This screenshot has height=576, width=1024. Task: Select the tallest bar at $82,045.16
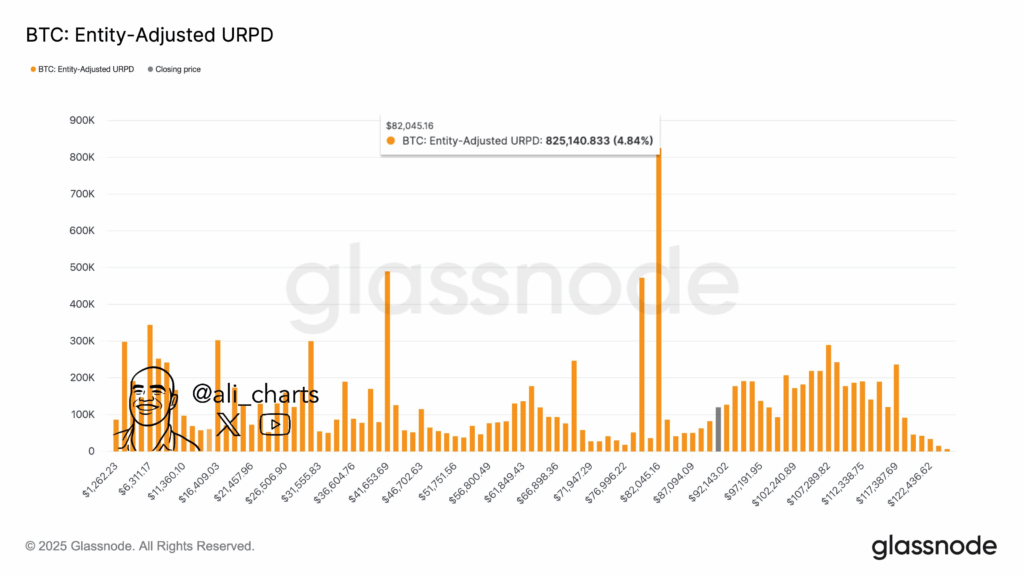pos(659,300)
